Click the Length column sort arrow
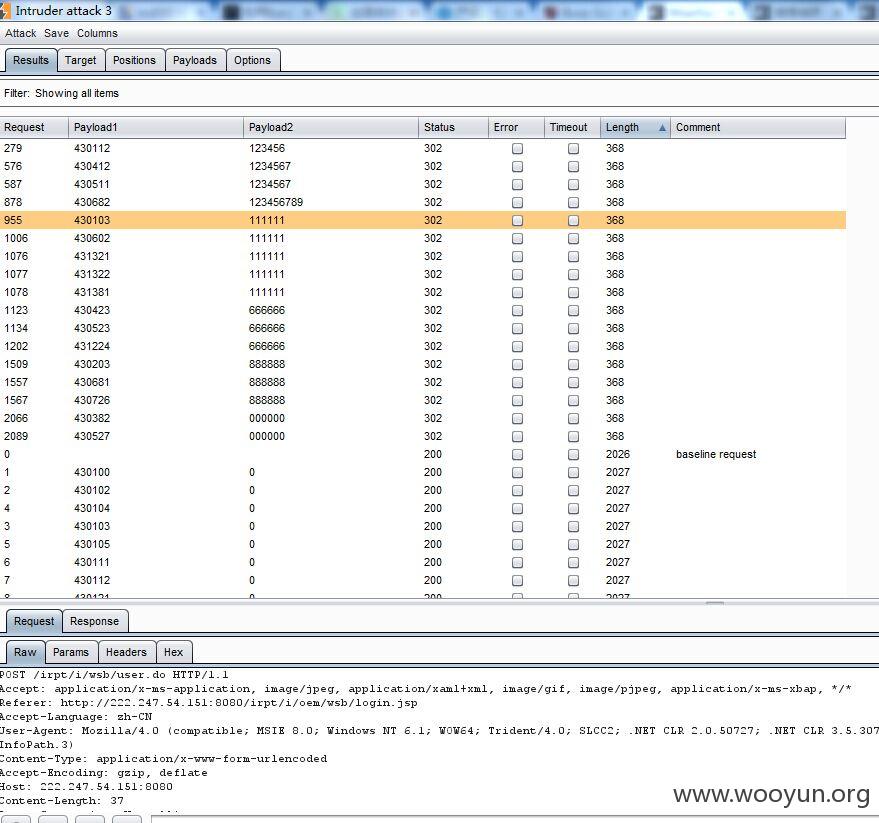 point(662,128)
